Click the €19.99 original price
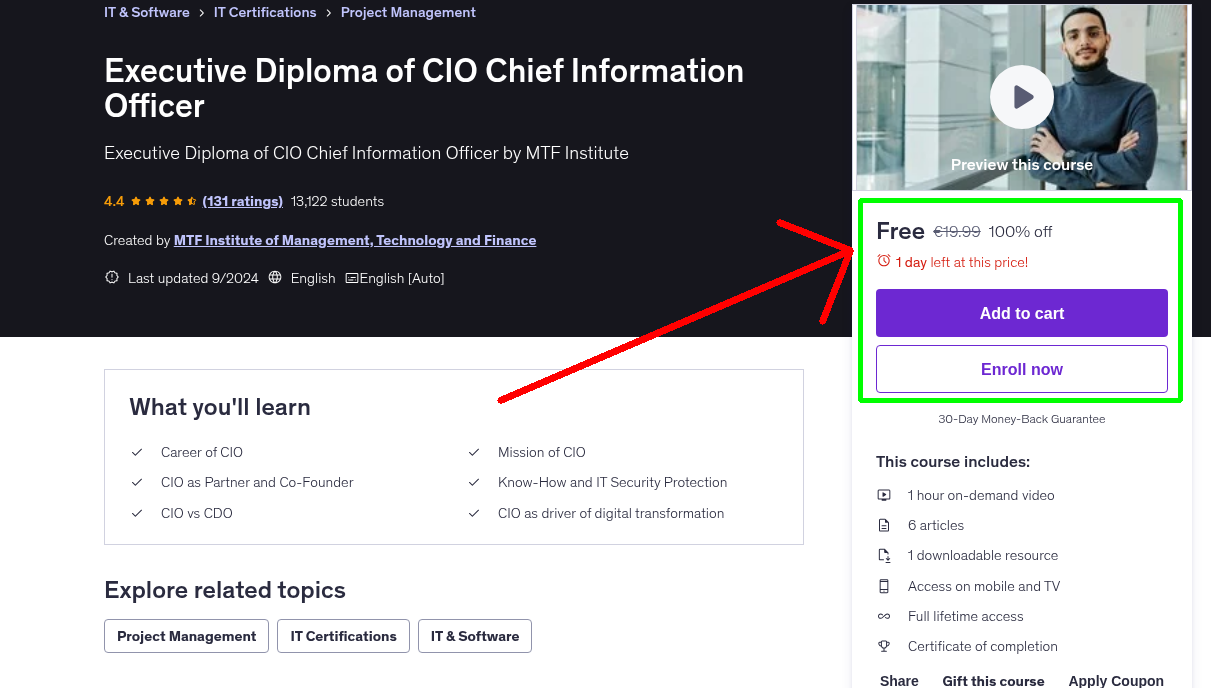Viewport: 1211px width, 688px height. tap(957, 231)
